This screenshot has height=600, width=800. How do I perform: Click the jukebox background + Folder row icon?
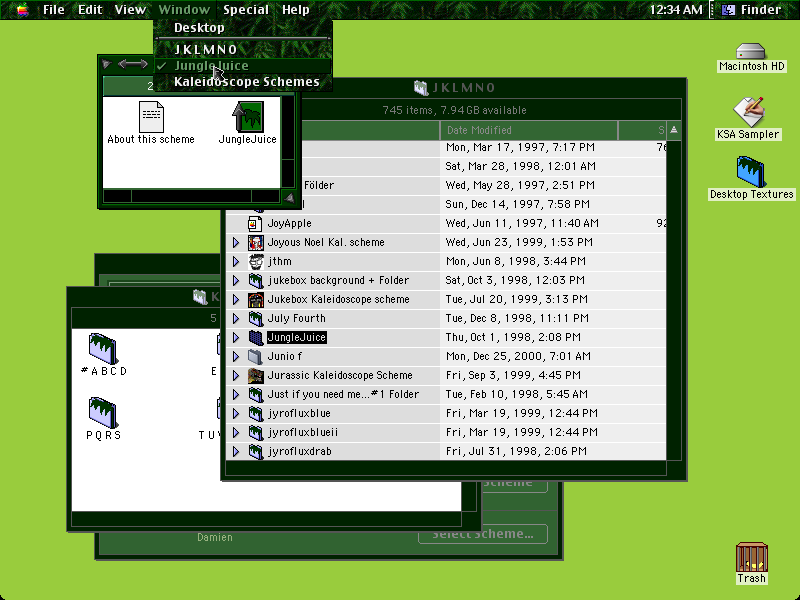tap(255, 280)
